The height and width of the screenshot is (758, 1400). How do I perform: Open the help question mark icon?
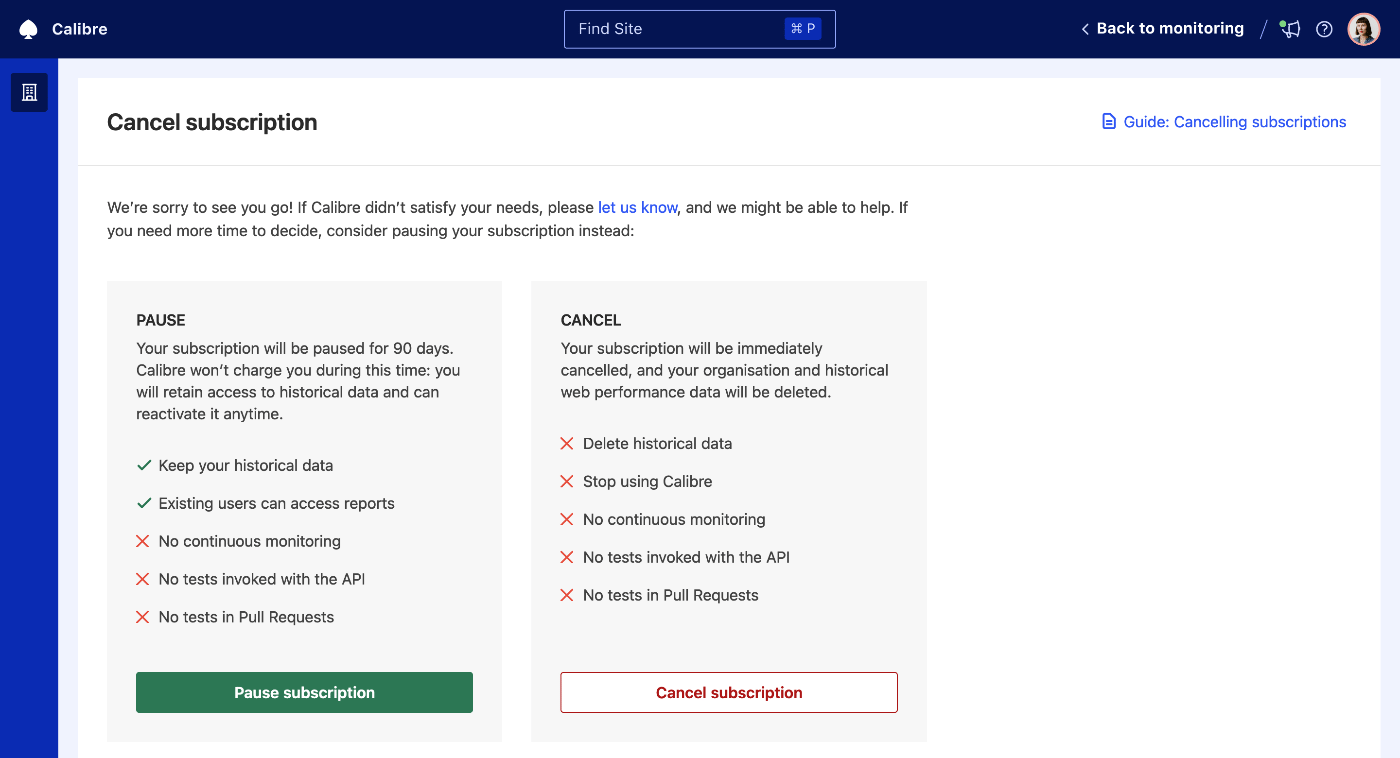(x=1324, y=29)
